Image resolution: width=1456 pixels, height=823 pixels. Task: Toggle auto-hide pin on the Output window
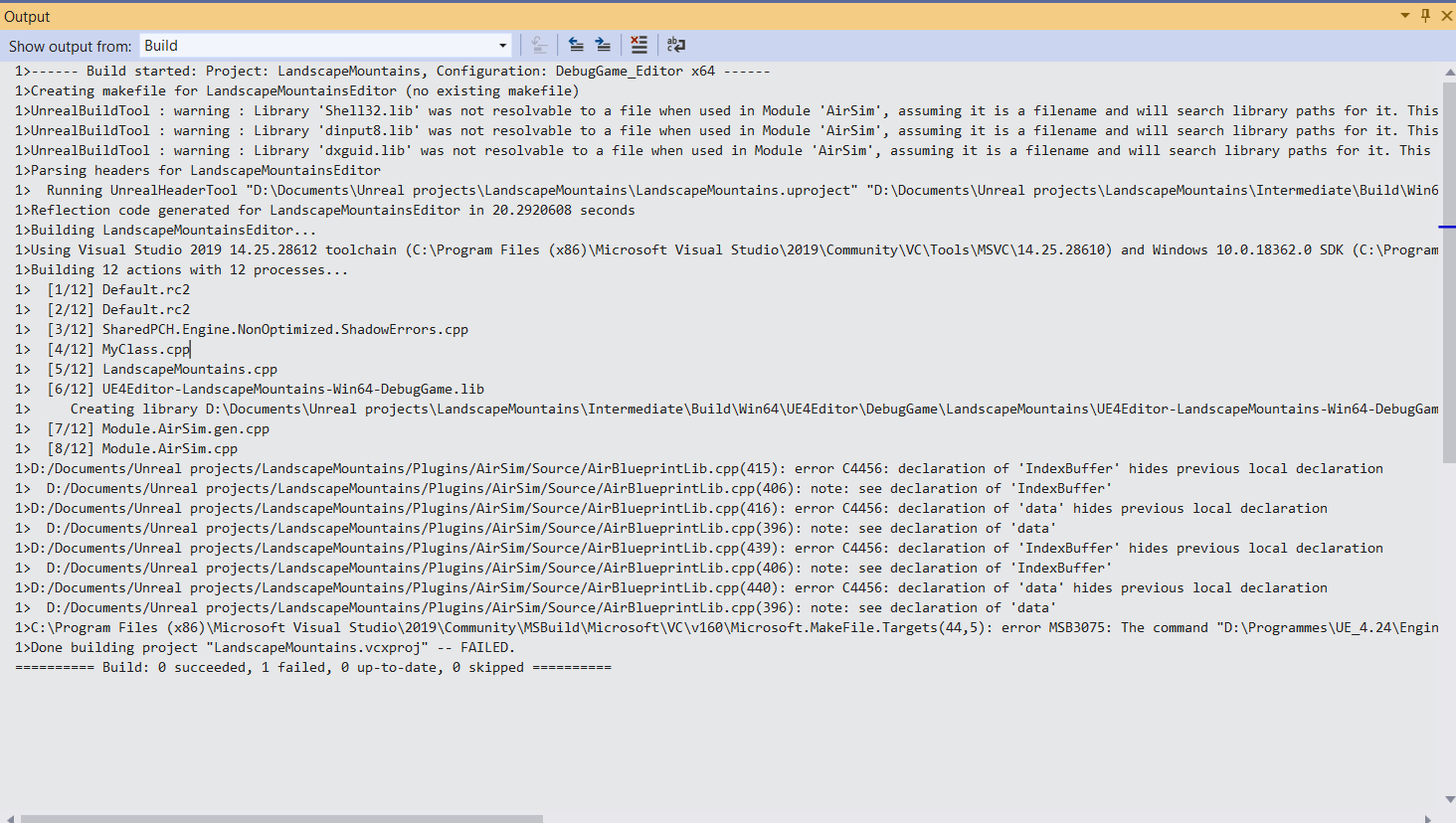point(1425,15)
